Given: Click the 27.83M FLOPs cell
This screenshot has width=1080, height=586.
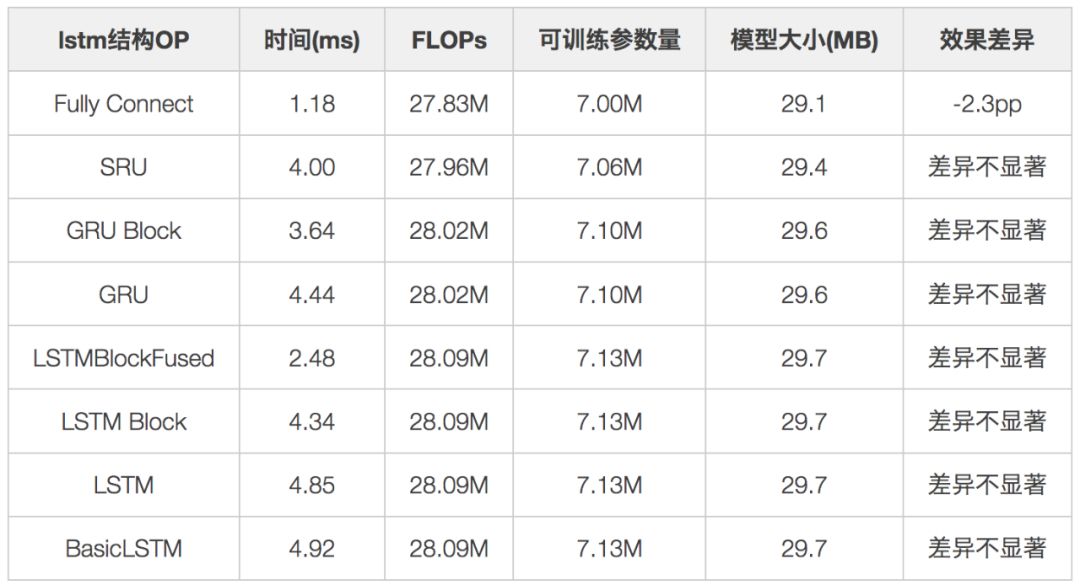Looking at the screenshot, I should pos(449,104).
